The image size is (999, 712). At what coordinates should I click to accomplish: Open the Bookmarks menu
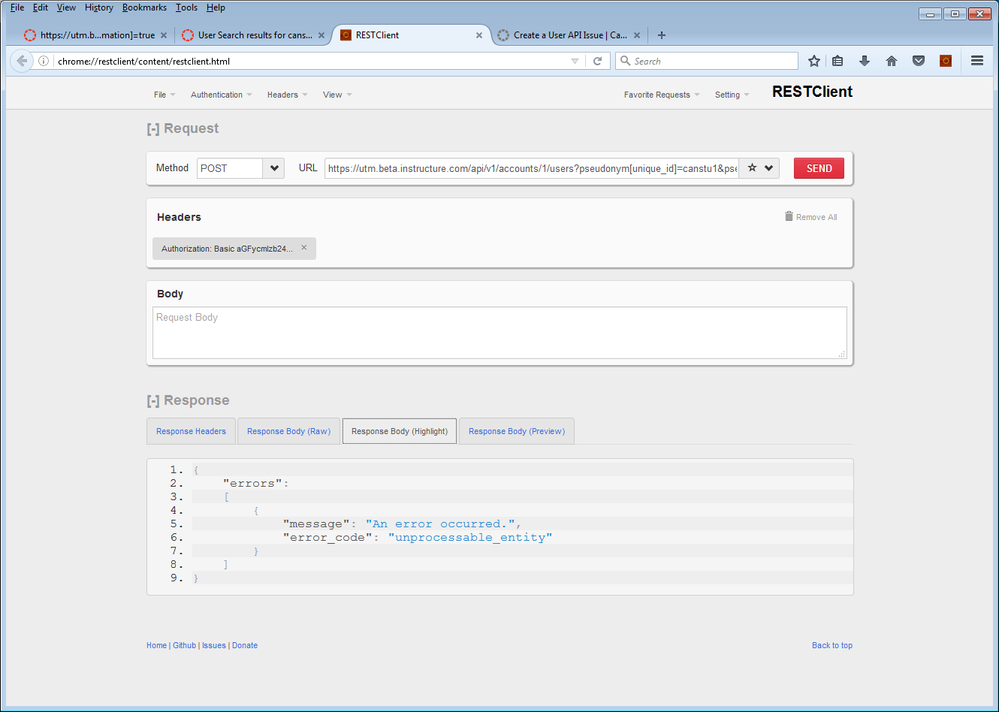pos(144,8)
